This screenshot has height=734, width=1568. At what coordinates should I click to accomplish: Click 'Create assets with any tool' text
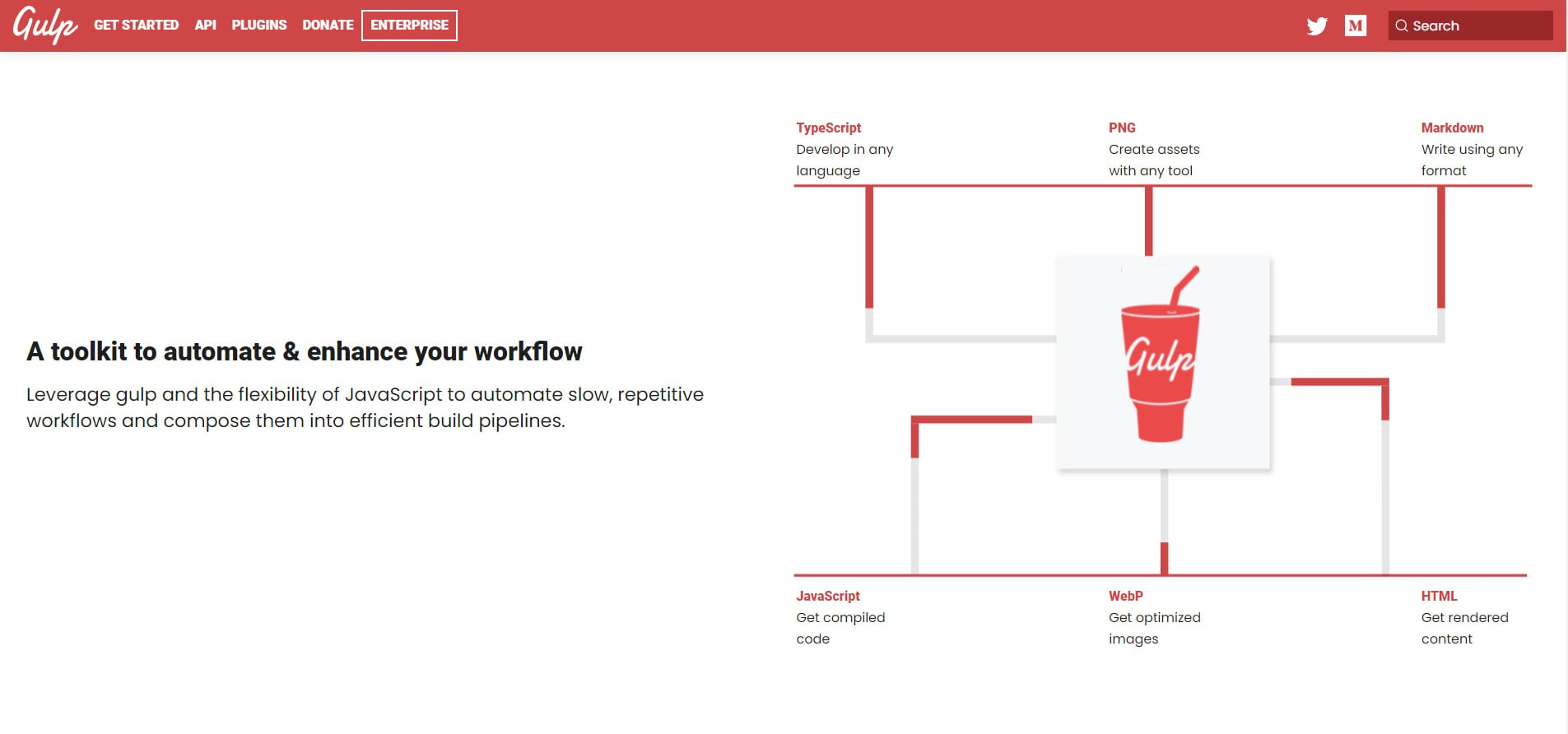(1154, 160)
